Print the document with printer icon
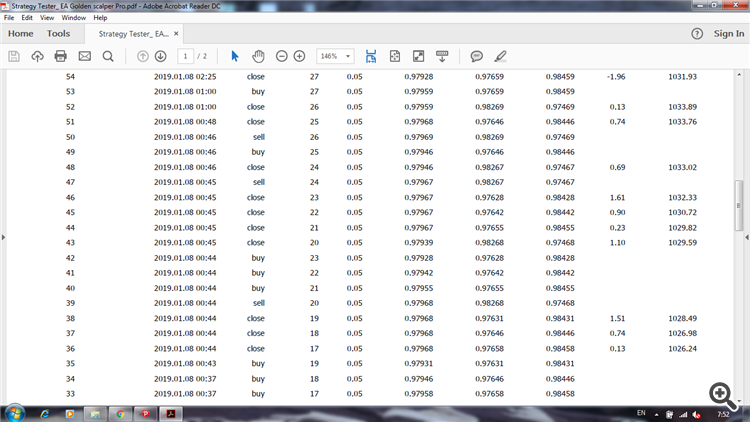The width and height of the screenshot is (750, 422). (61, 56)
